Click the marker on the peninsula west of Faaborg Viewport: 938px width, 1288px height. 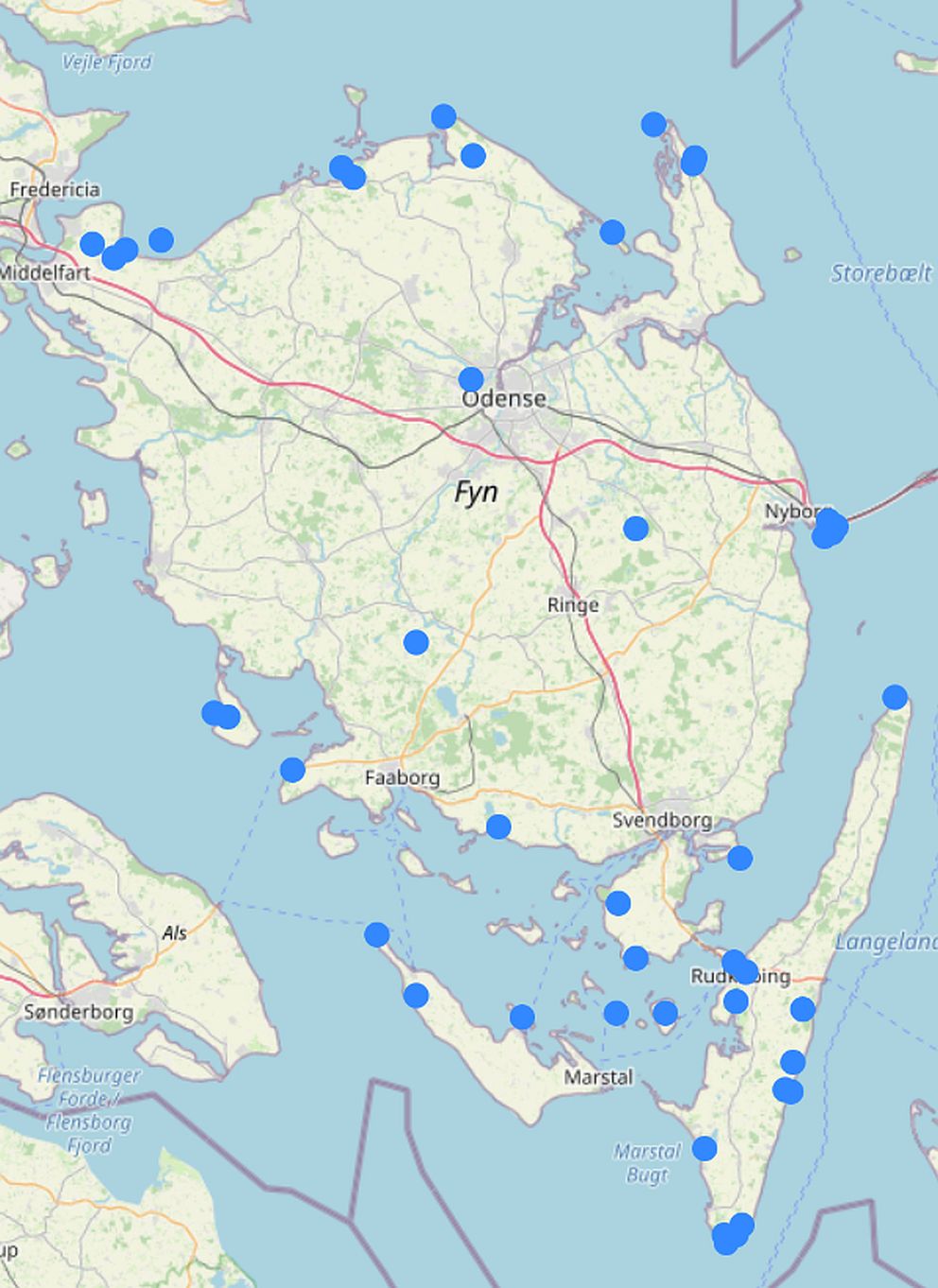tap(293, 770)
